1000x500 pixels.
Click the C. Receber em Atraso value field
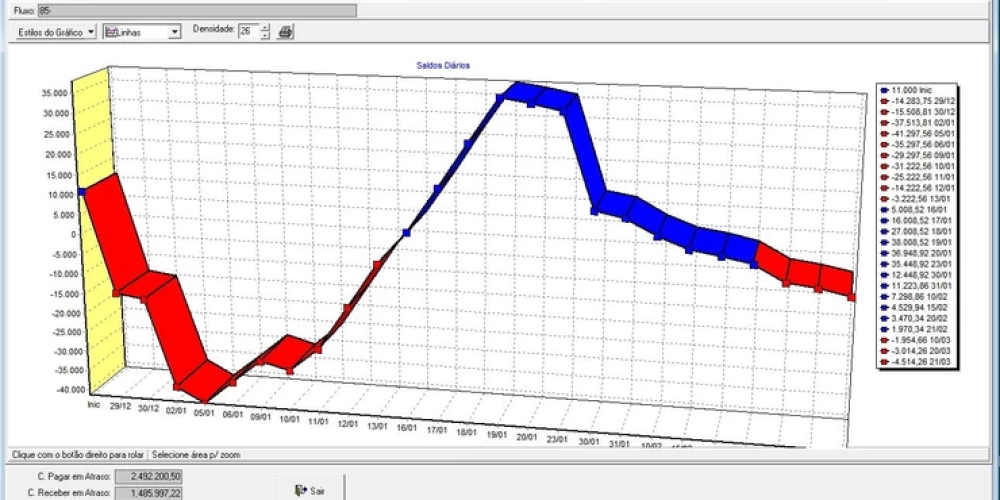pos(149,494)
